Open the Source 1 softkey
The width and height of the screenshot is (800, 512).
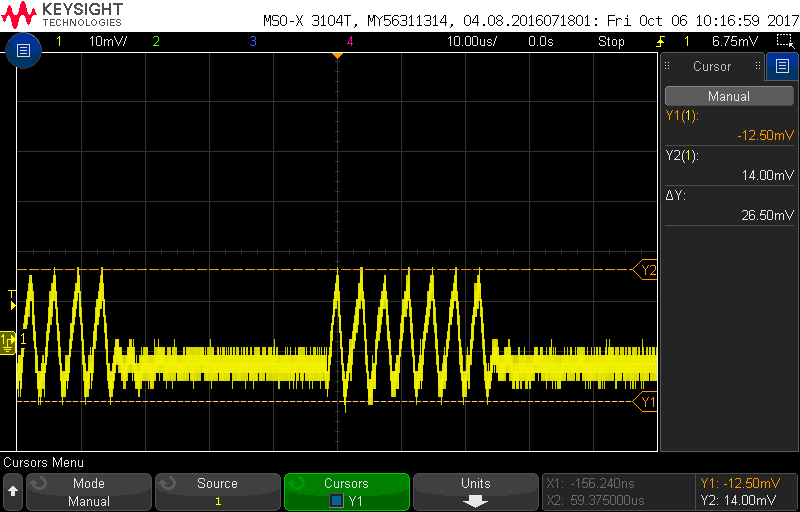point(218,492)
